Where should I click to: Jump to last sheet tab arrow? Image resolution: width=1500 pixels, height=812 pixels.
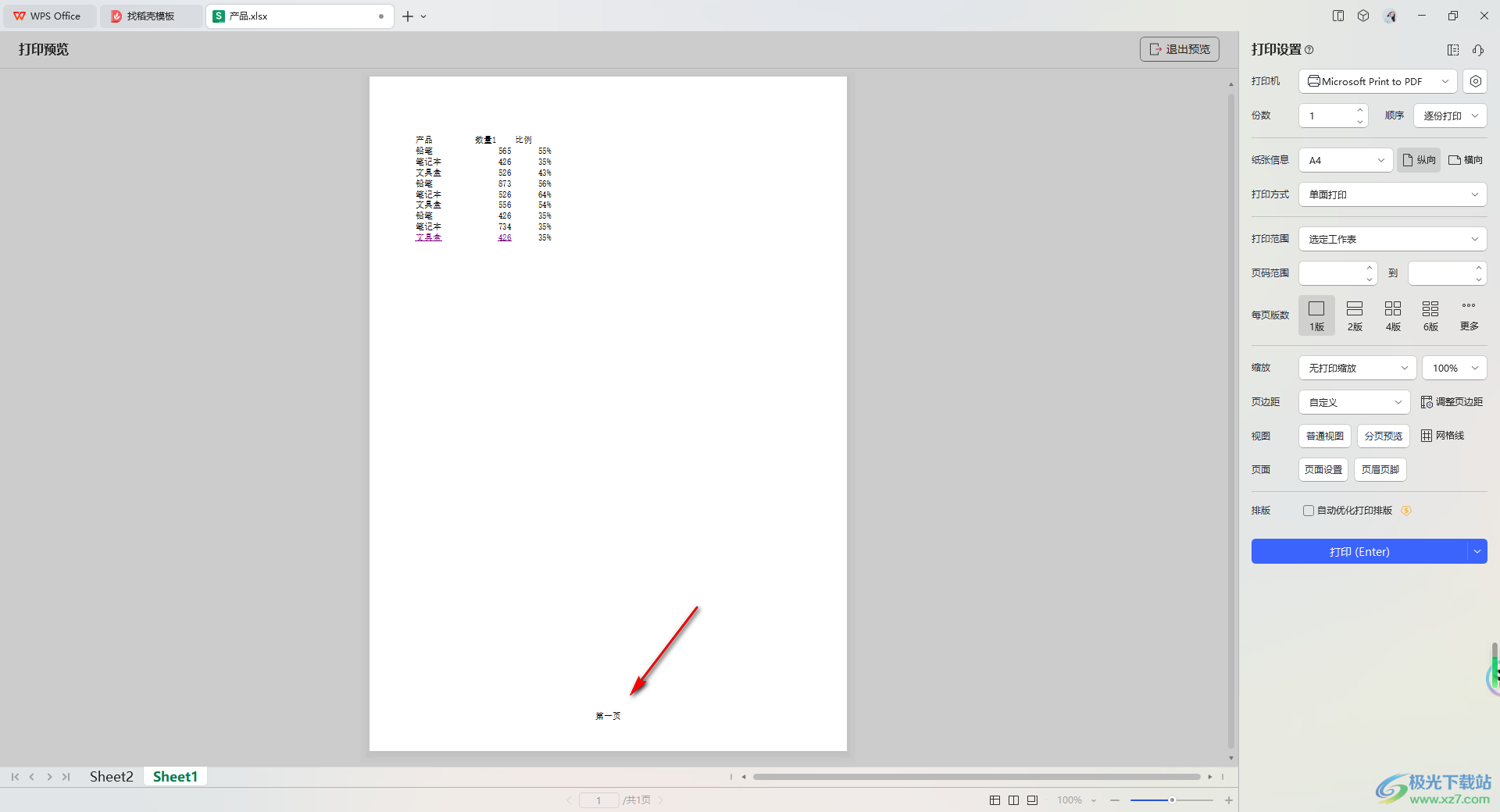pyautogui.click(x=66, y=777)
